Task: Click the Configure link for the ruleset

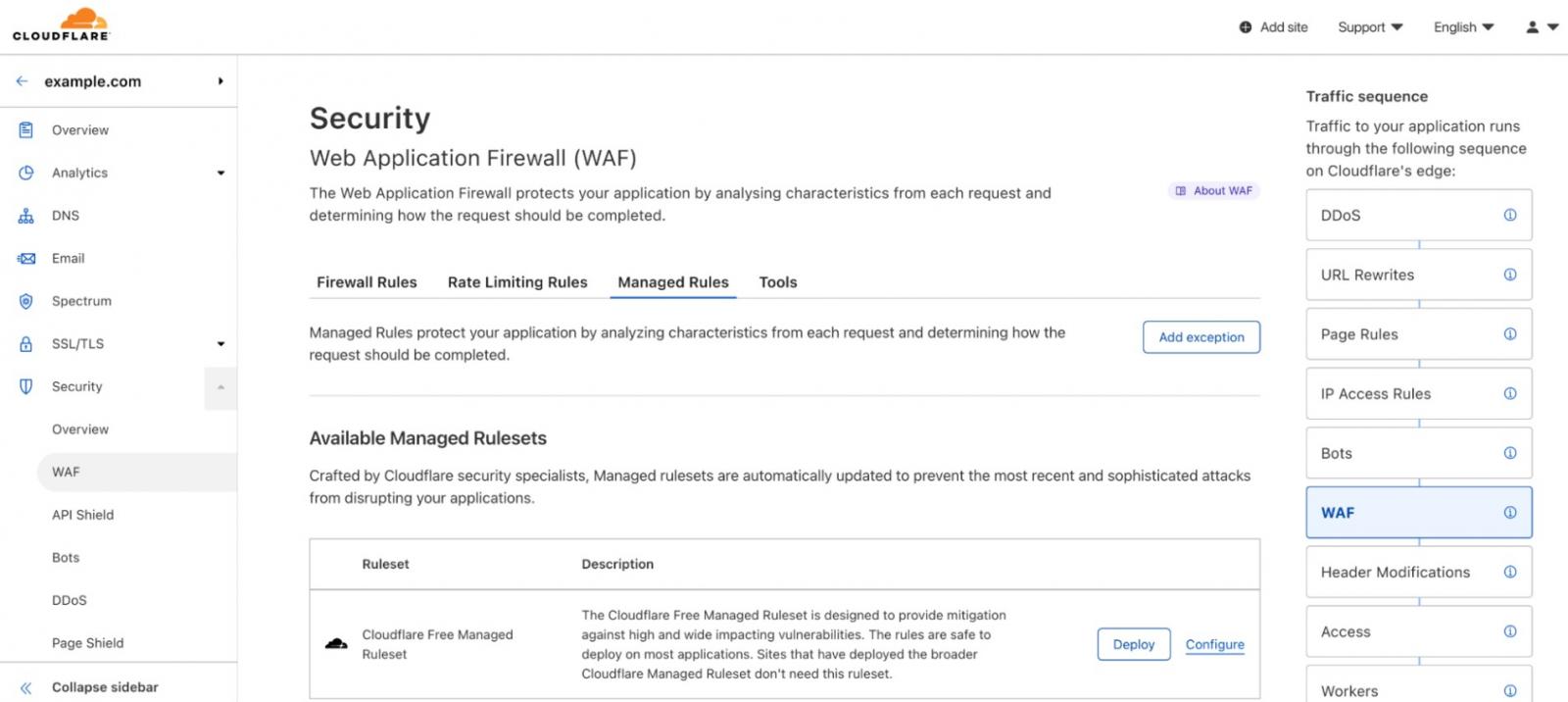Action: pos(1215,644)
